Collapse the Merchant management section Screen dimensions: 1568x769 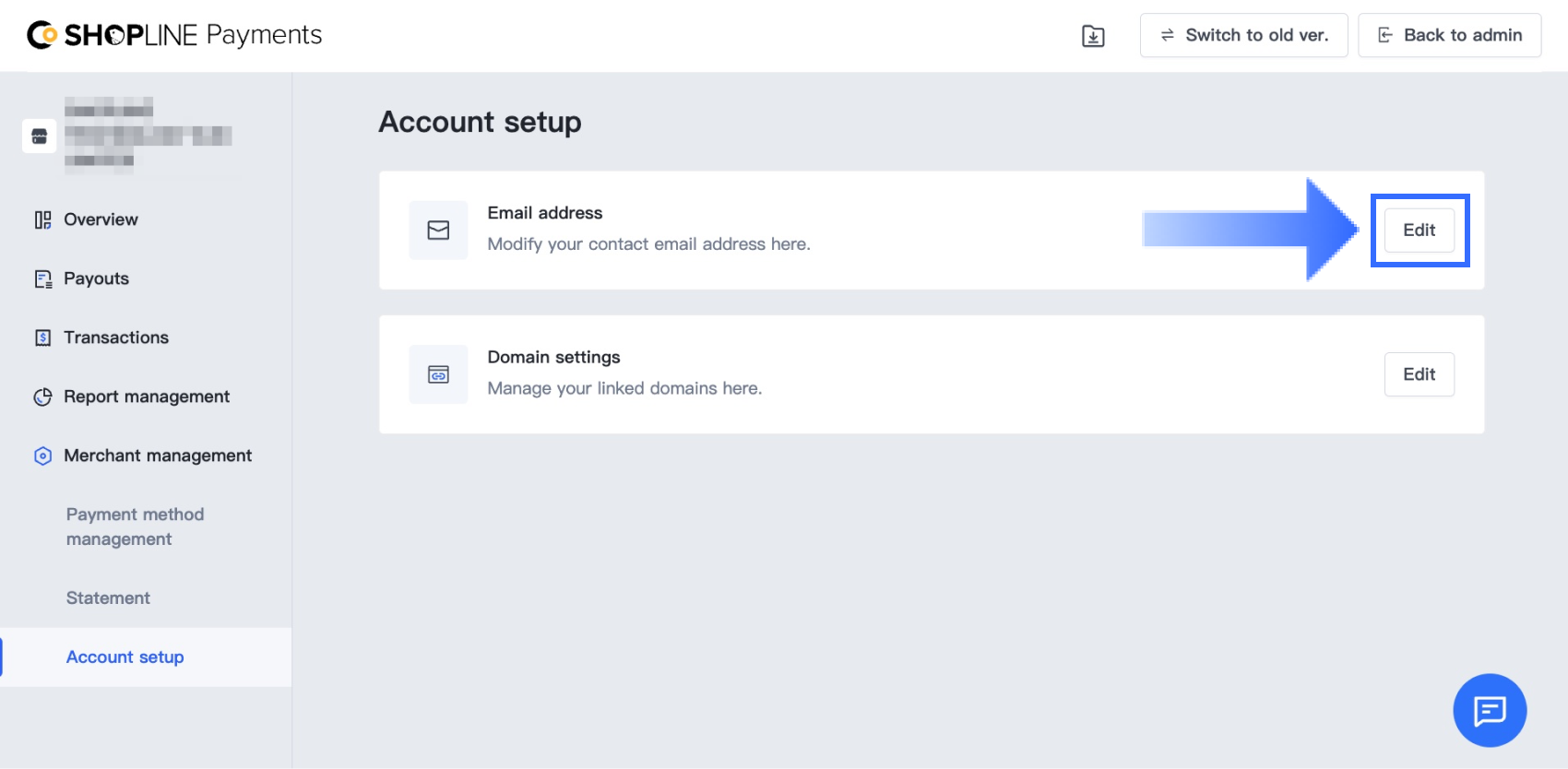(146, 455)
